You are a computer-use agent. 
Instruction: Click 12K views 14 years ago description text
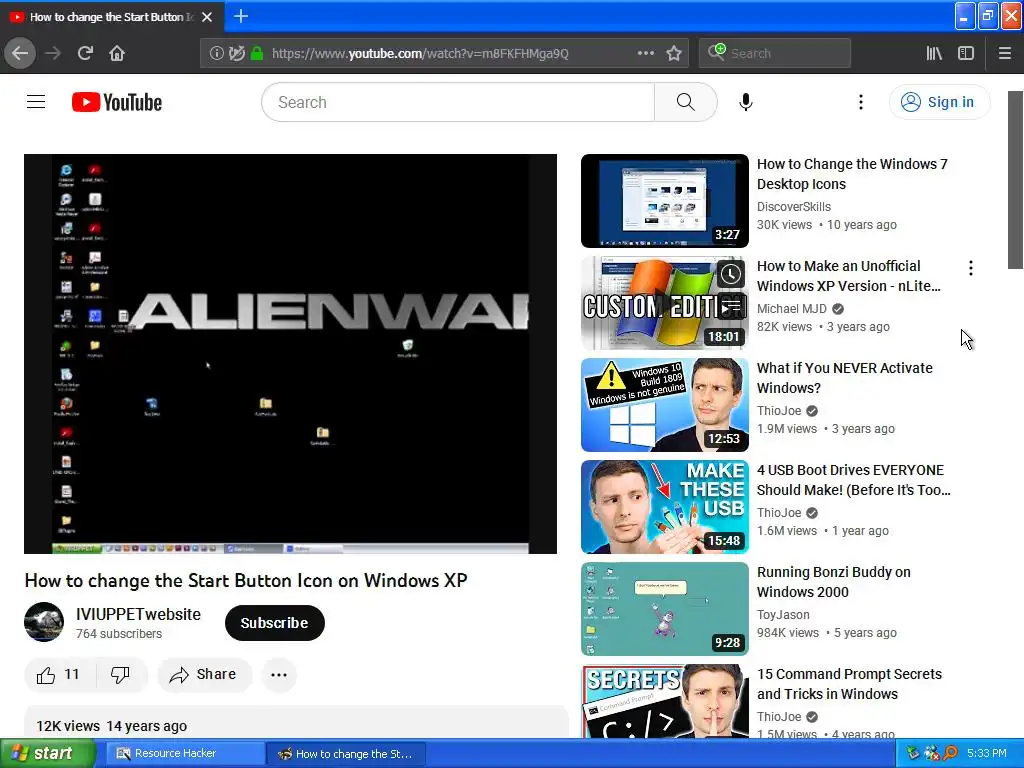[111, 726]
